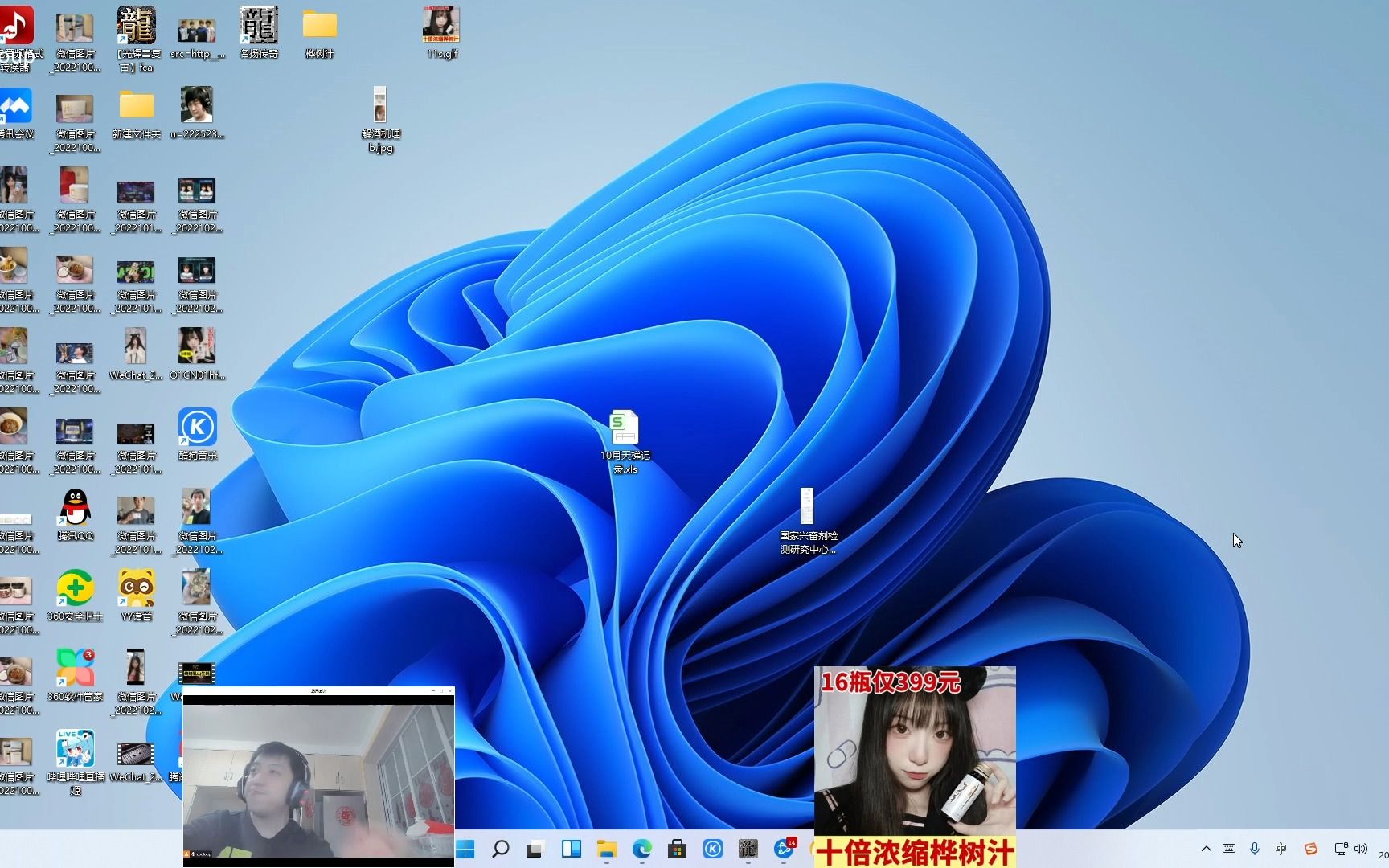Switch to the dragon game in taskbar

748,849
